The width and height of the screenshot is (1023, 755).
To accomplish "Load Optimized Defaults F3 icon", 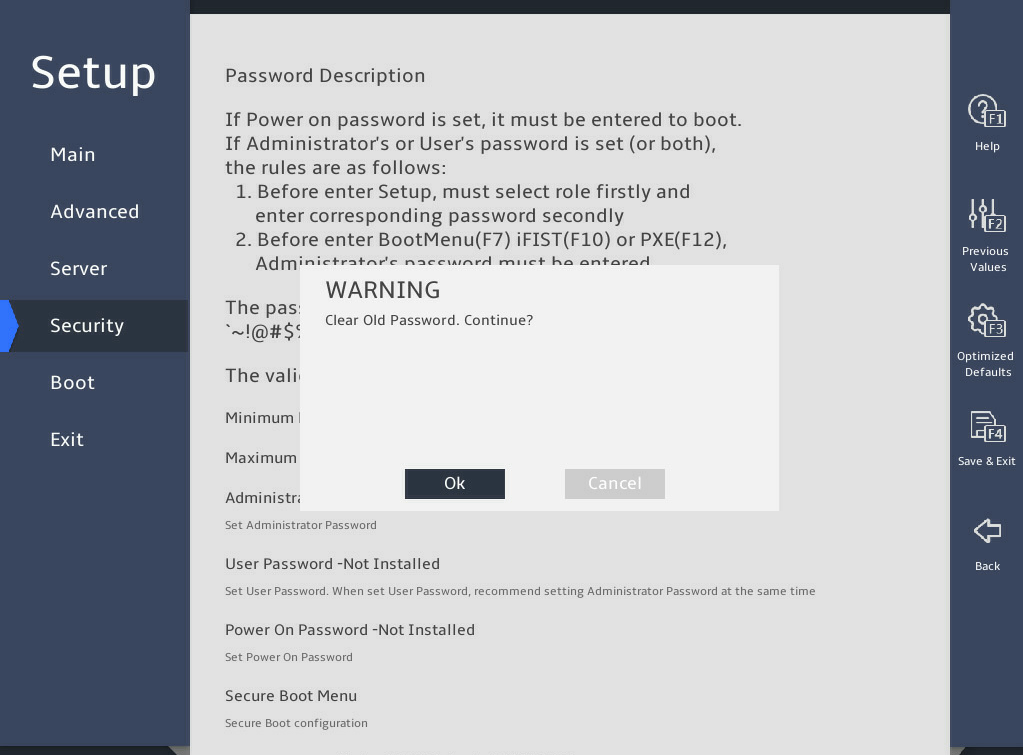I will [986, 321].
